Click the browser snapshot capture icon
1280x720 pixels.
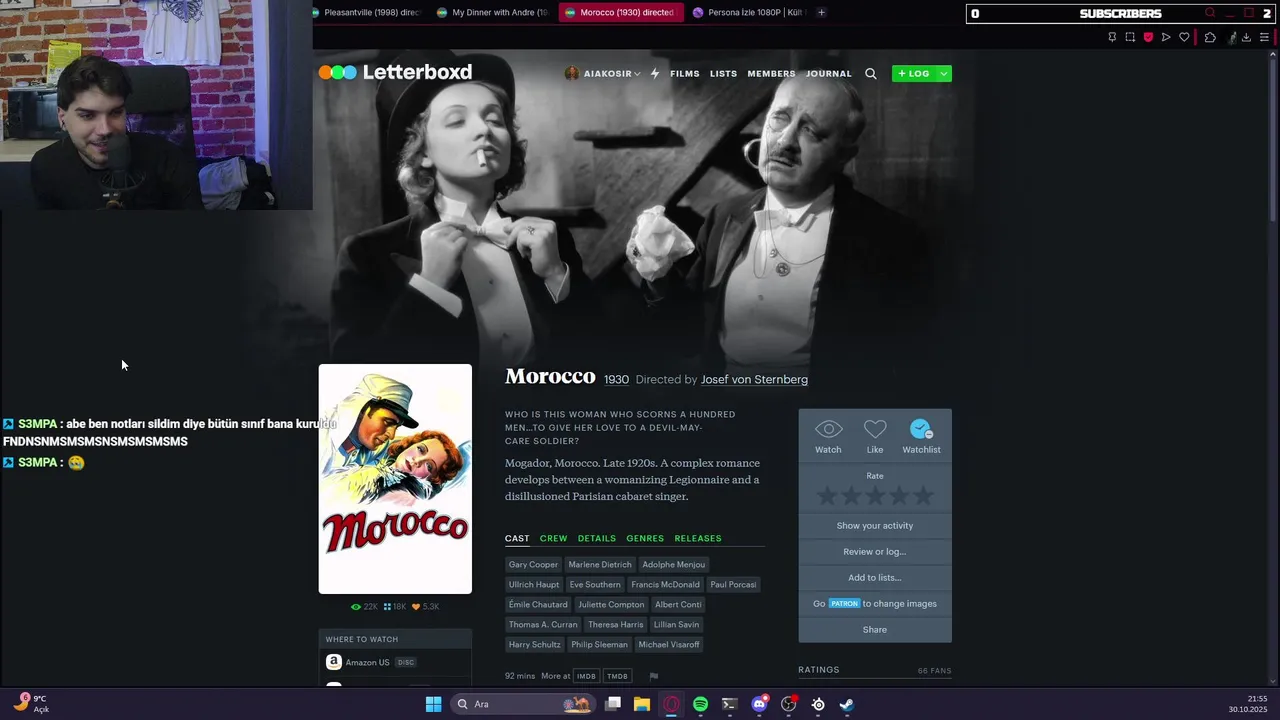pyautogui.click(x=1130, y=37)
